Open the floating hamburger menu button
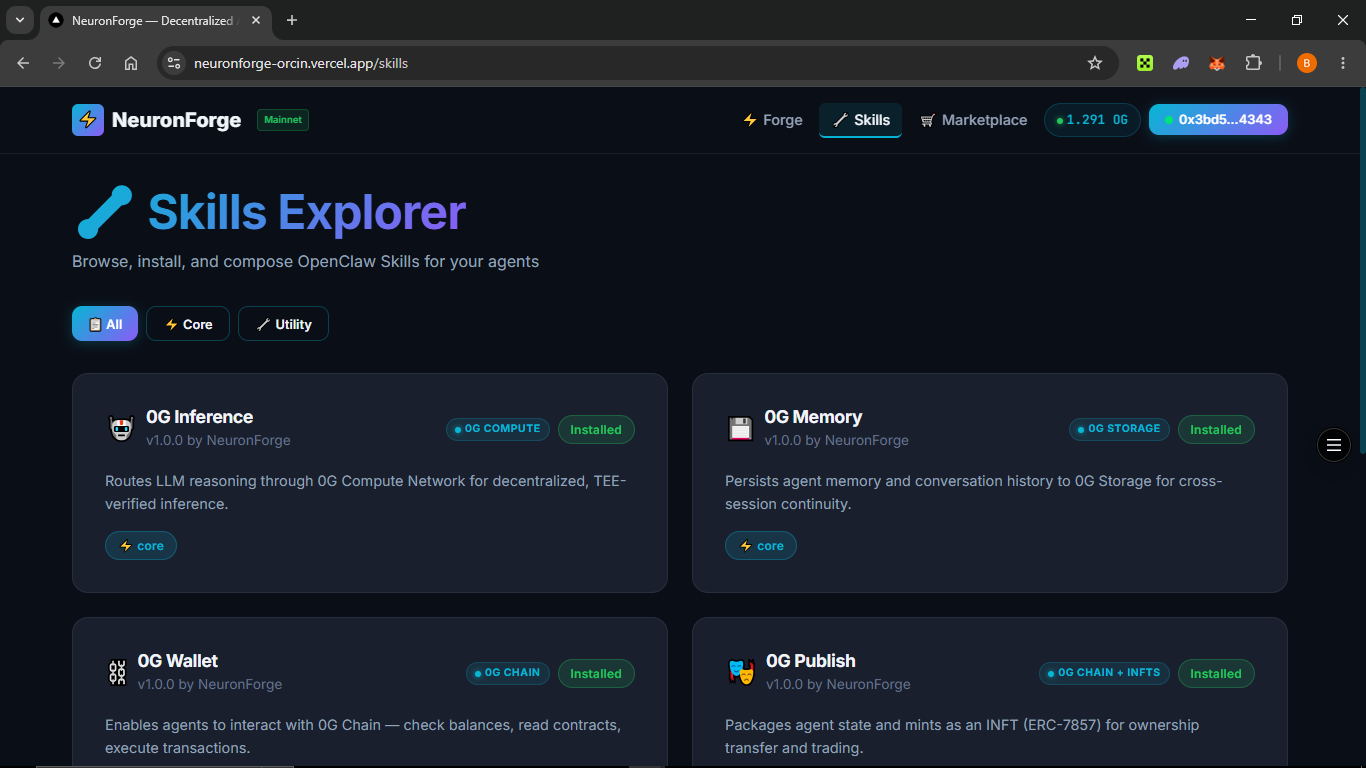The image size is (1366, 768). click(x=1333, y=445)
